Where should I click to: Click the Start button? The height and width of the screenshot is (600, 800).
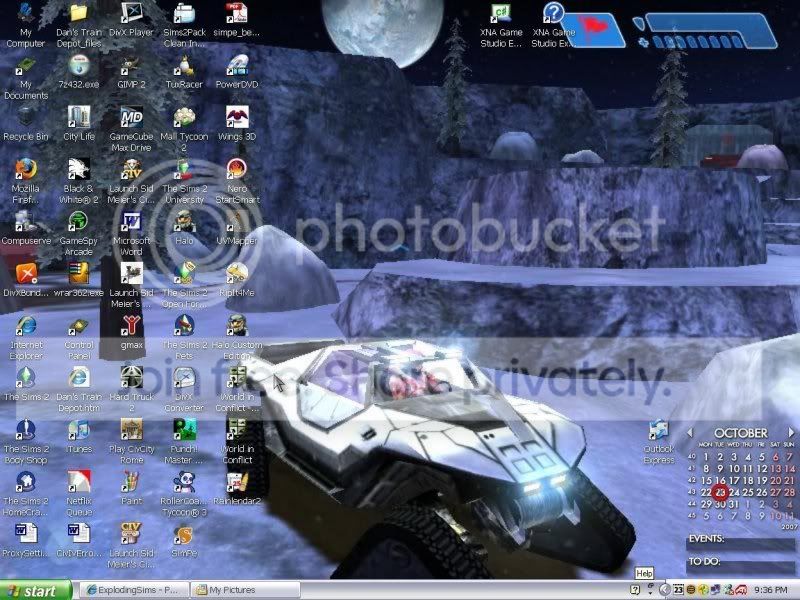(x=36, y=590)
